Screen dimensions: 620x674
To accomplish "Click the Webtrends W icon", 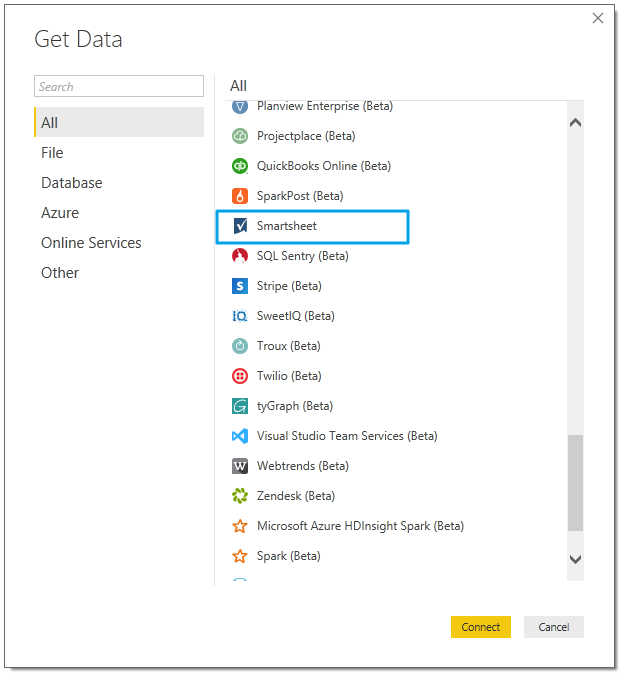I will coord(240,466).
